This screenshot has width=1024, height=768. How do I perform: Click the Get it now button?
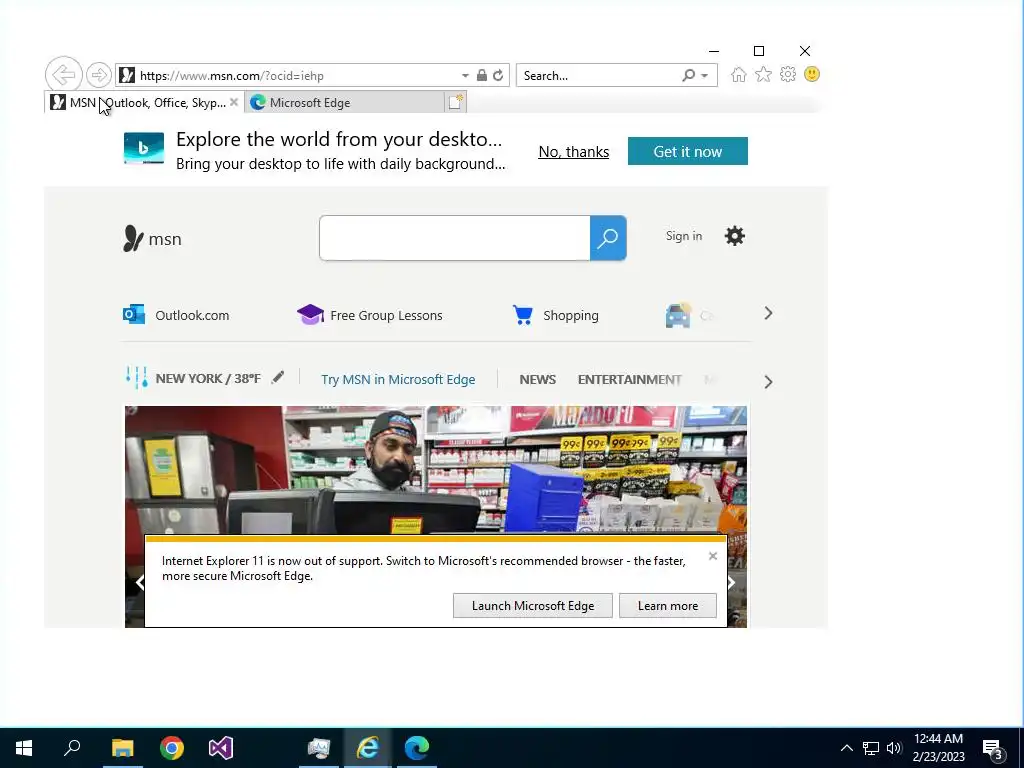coord(688,152)
